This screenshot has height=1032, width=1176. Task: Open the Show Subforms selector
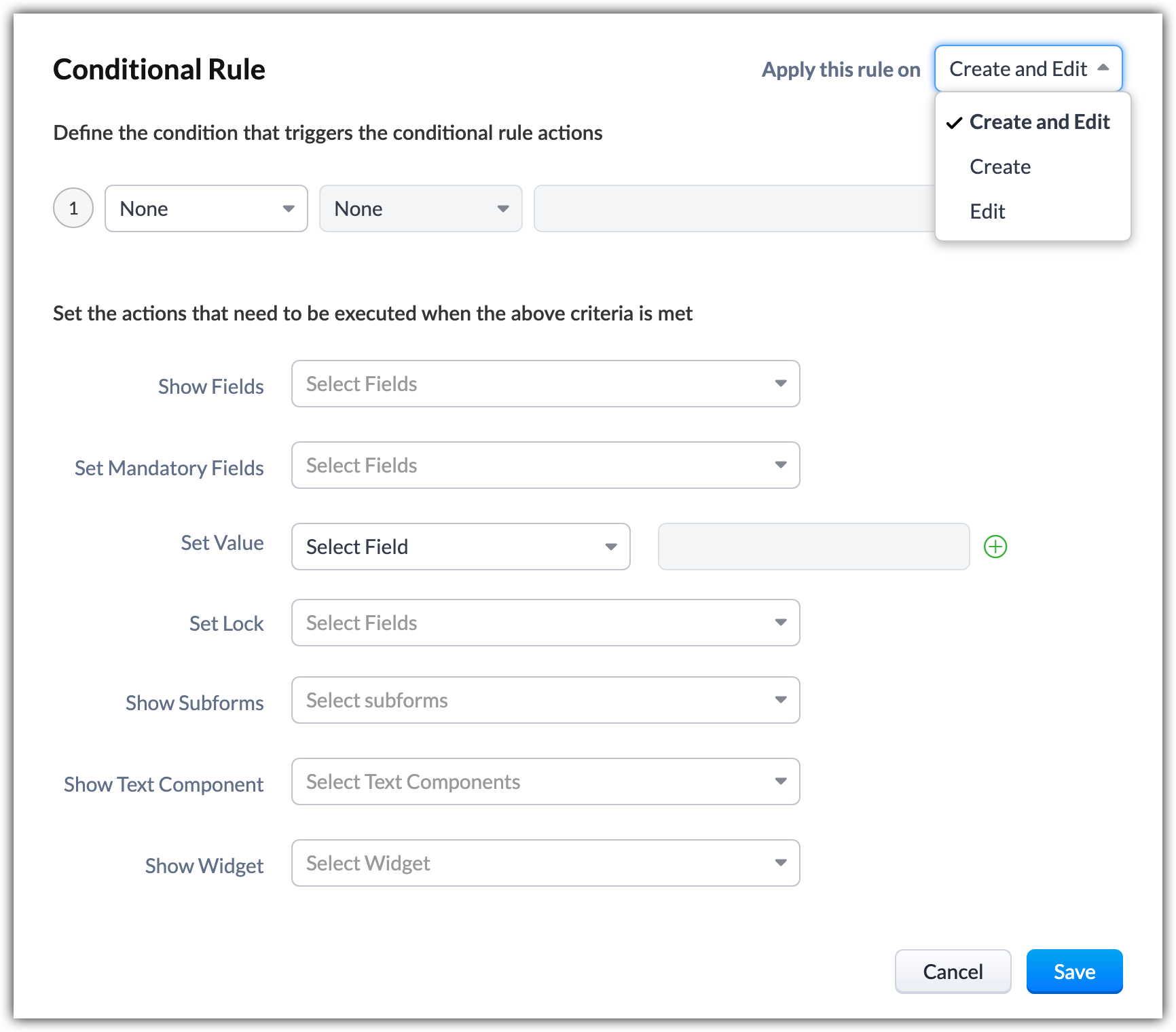[x=545, y=700]
